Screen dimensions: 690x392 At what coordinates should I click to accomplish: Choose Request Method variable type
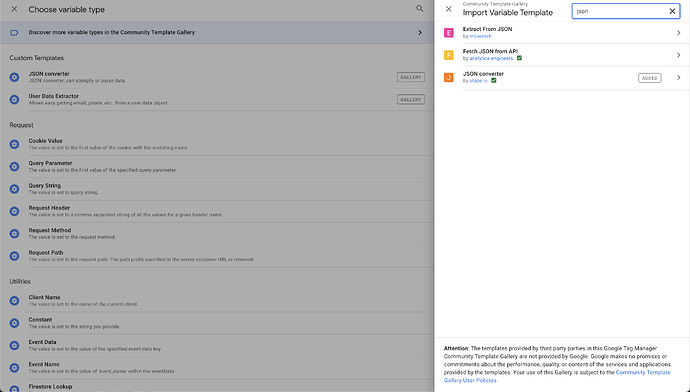(x=217, y=234)
